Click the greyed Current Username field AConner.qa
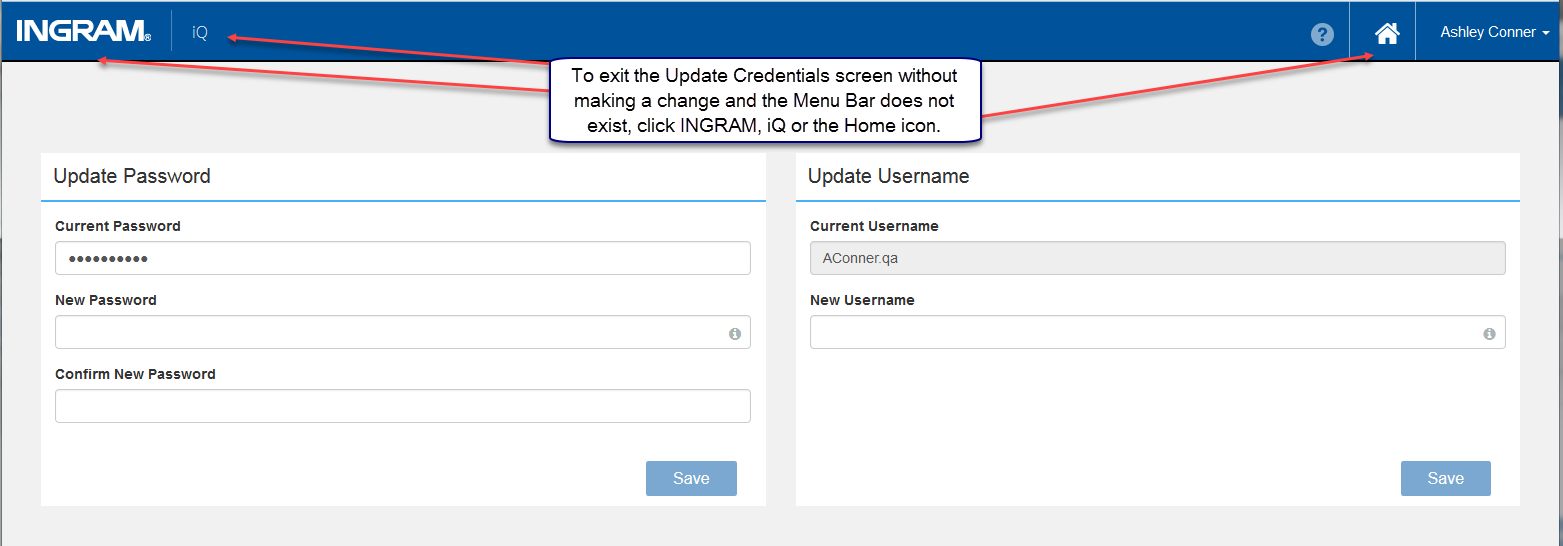Screen dimensions: 1563x546 pyautogui.click(x=1157, y=258)
